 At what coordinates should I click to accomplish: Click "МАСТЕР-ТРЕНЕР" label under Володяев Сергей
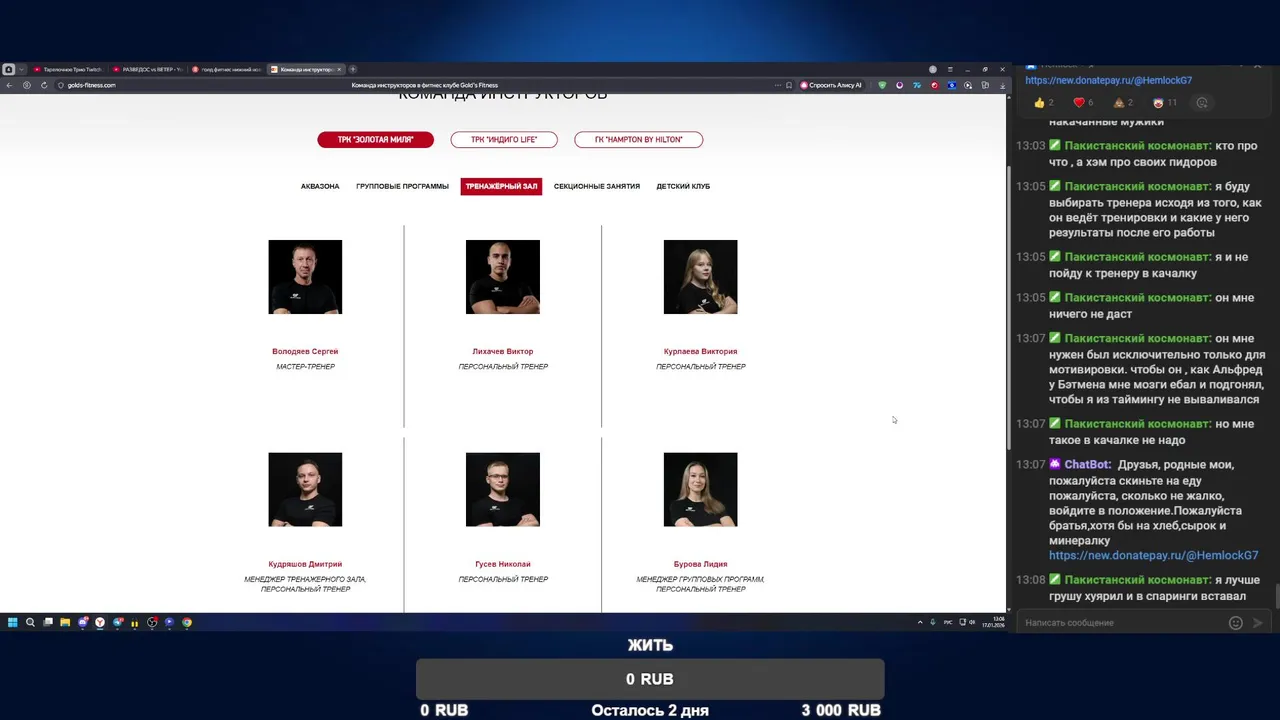[x=305, y=367]
